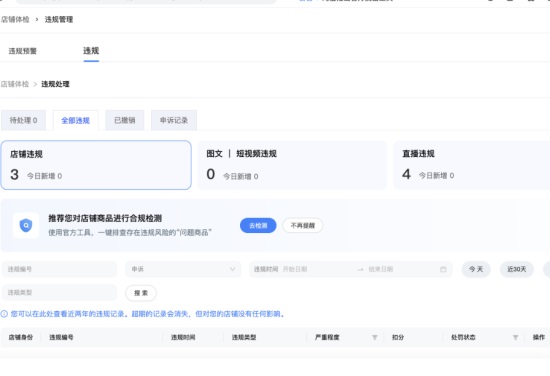This screenshot has width=550, height=376.
Task: Click the blue 去检测 button
Action: tap(258, 225)
